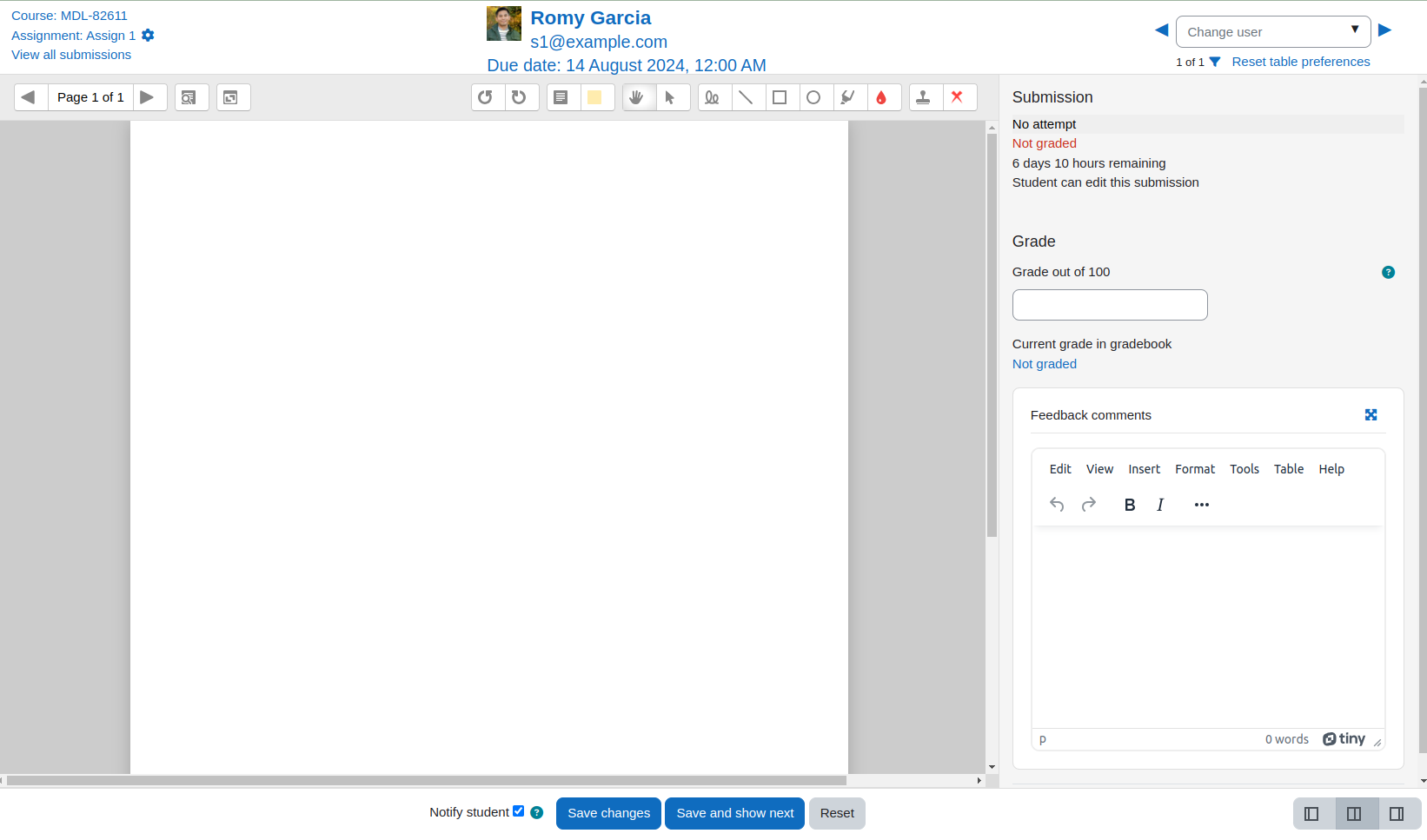The height and width of the screenshot is (840, 1427).
Task: Open Assignment 1 settings gear
Action: click(148, 36)
